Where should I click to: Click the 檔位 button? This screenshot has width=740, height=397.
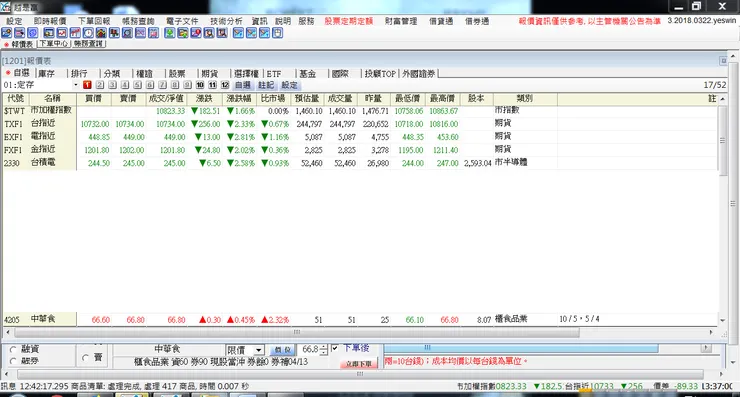click(x=283, y=350)
